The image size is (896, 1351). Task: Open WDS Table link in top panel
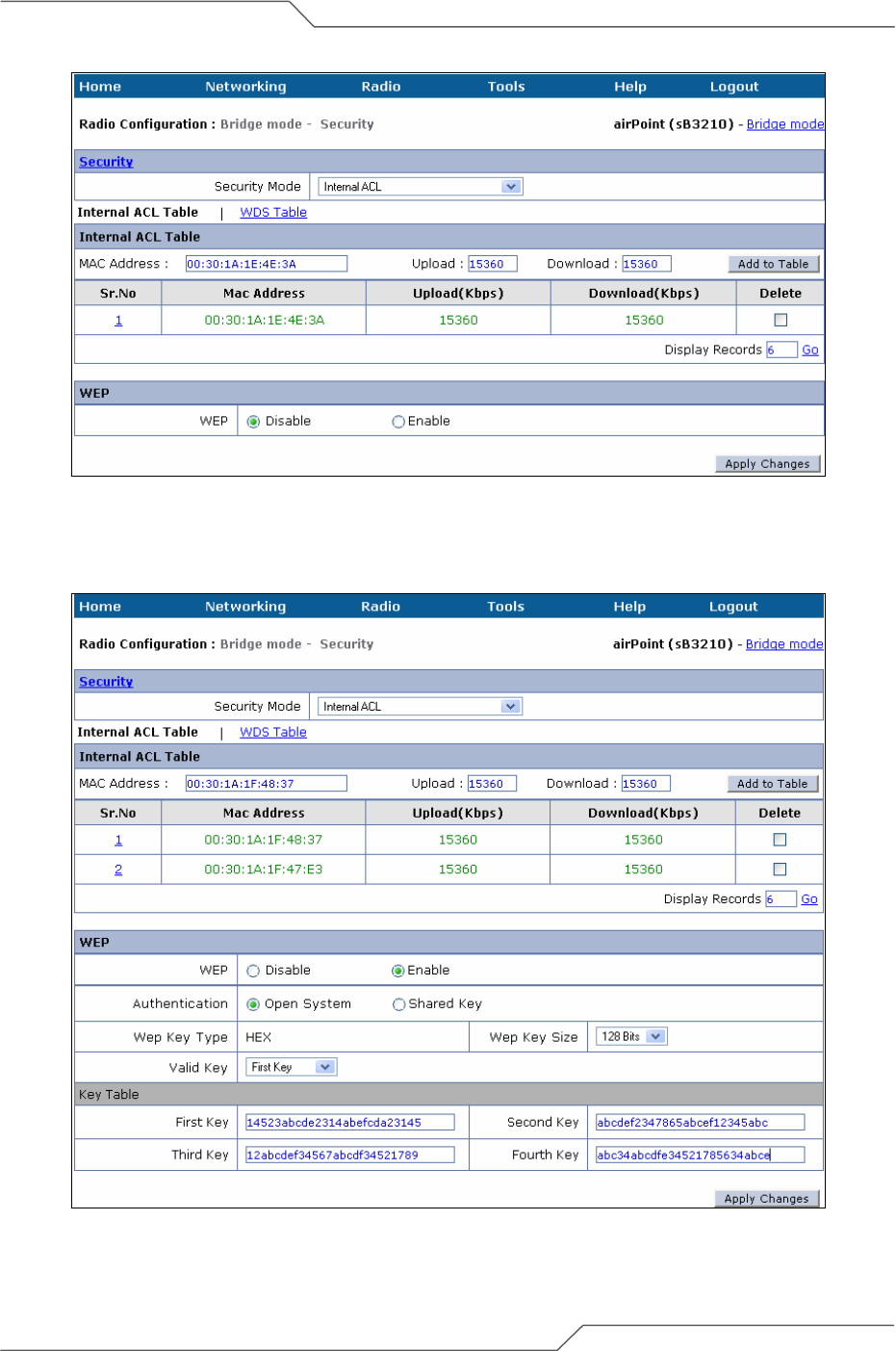(273, 213)
